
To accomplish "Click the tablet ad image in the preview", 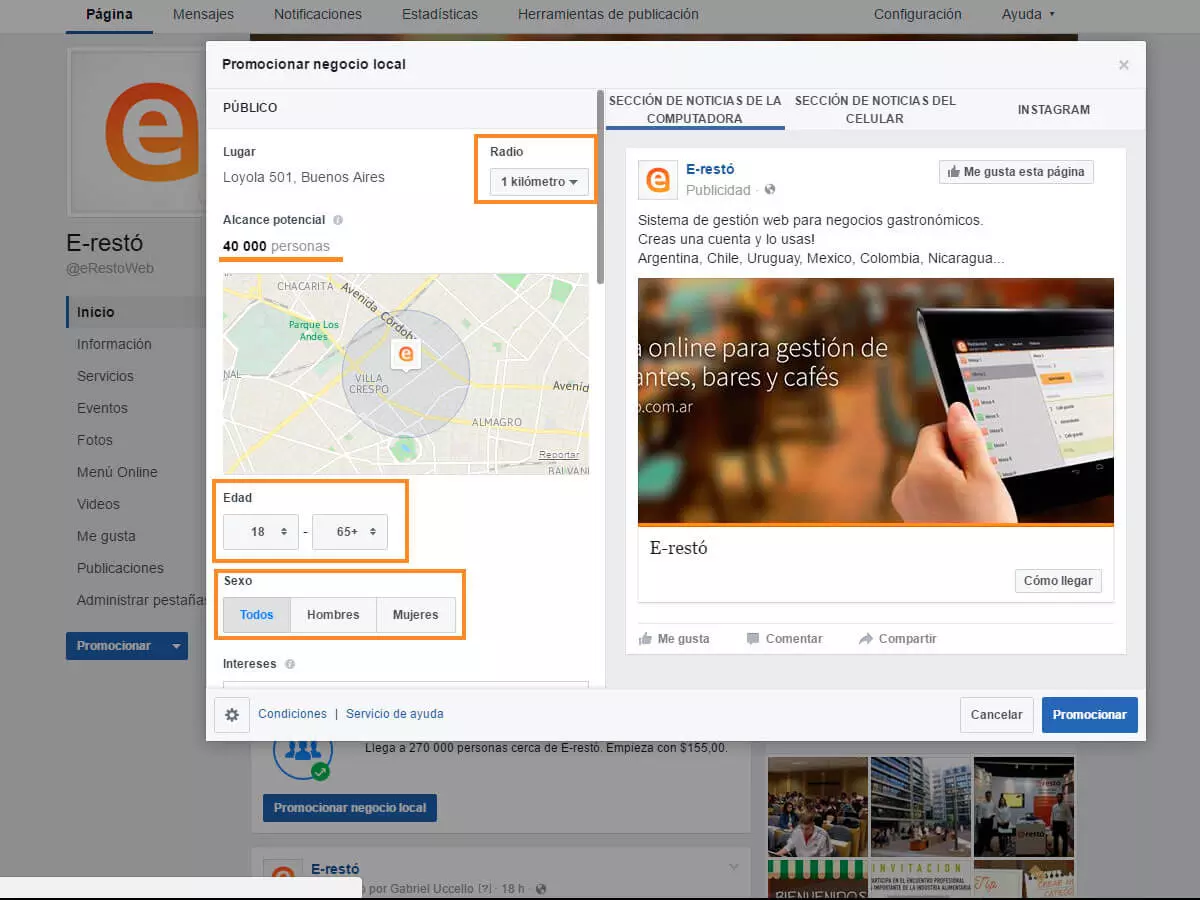I will (x=876, y=401).
